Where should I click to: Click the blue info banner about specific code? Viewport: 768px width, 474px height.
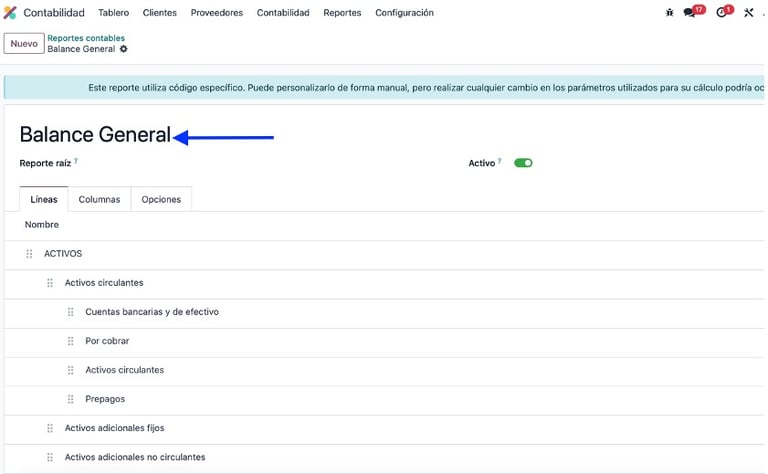pyautogui.click(x=384, y=88)
